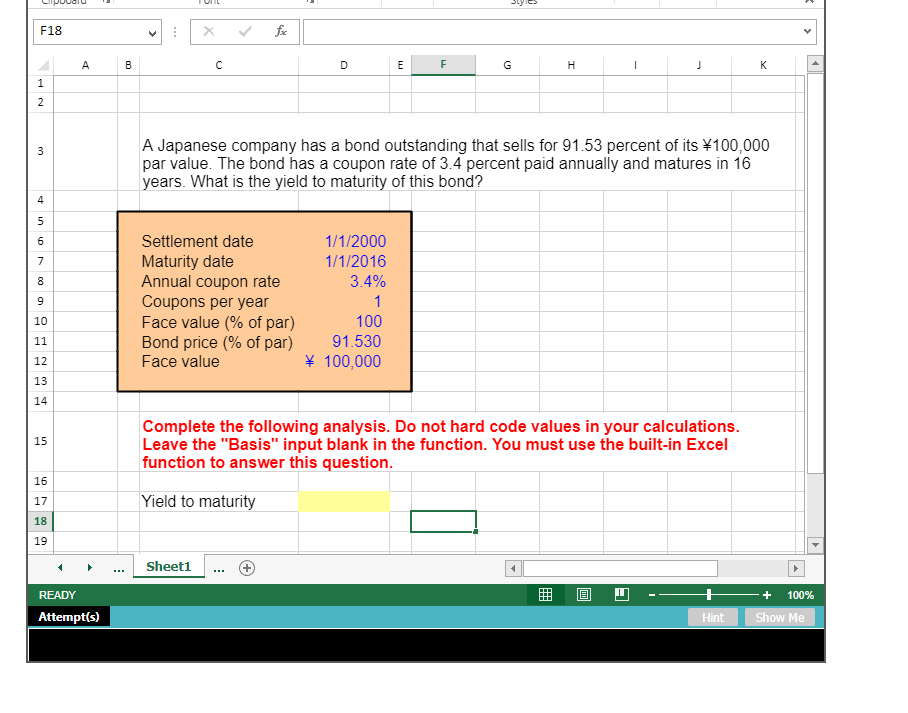Select the yellow input cell for Yield to maturity
The height and width of the screenshot is (713, 908).
point(344,501)
